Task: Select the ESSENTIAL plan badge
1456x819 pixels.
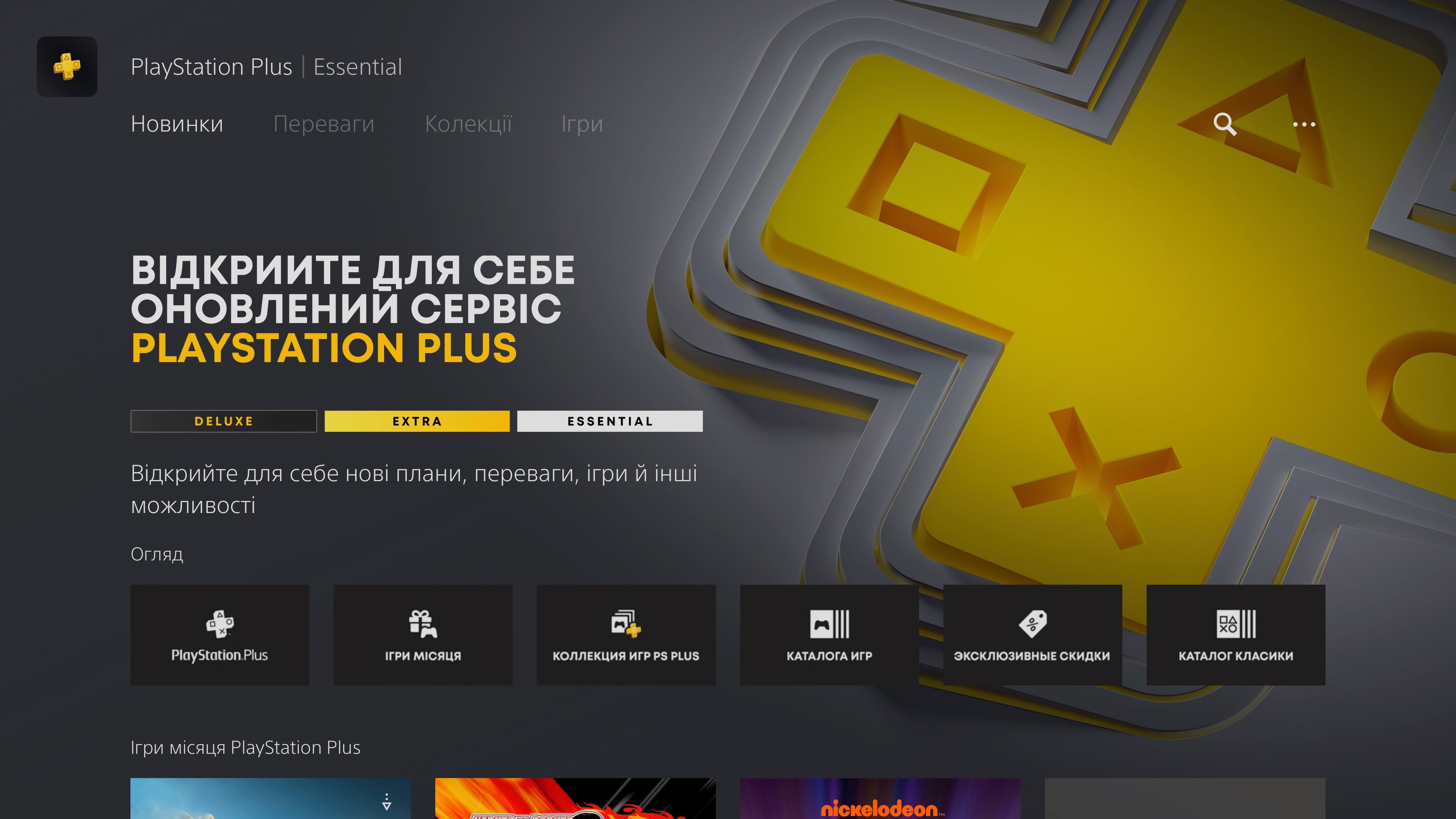Action: [x=610, y=421]
